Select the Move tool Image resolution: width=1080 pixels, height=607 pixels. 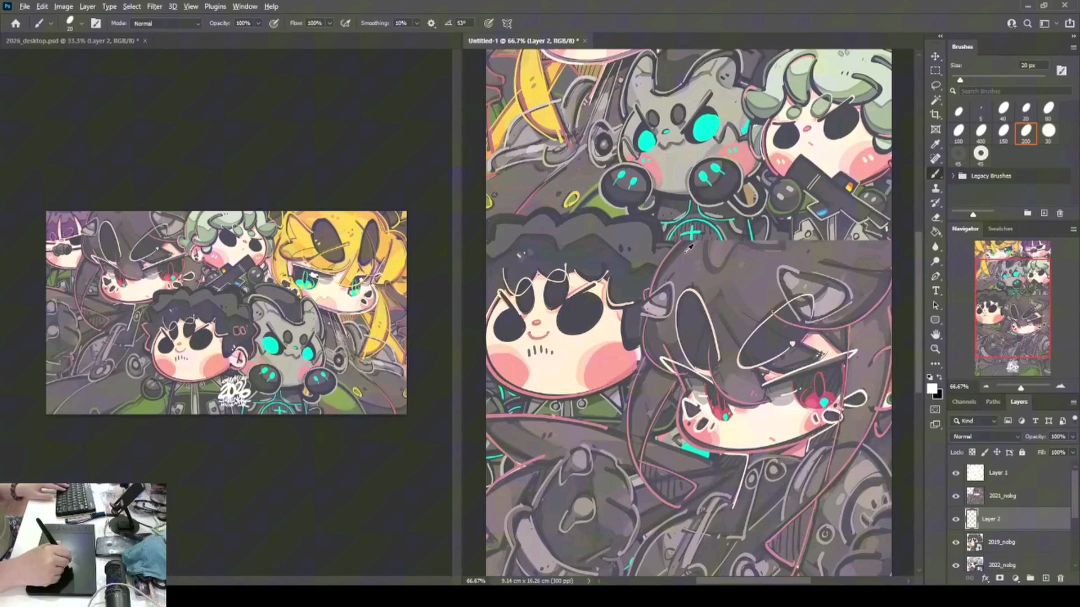point(936,56)
